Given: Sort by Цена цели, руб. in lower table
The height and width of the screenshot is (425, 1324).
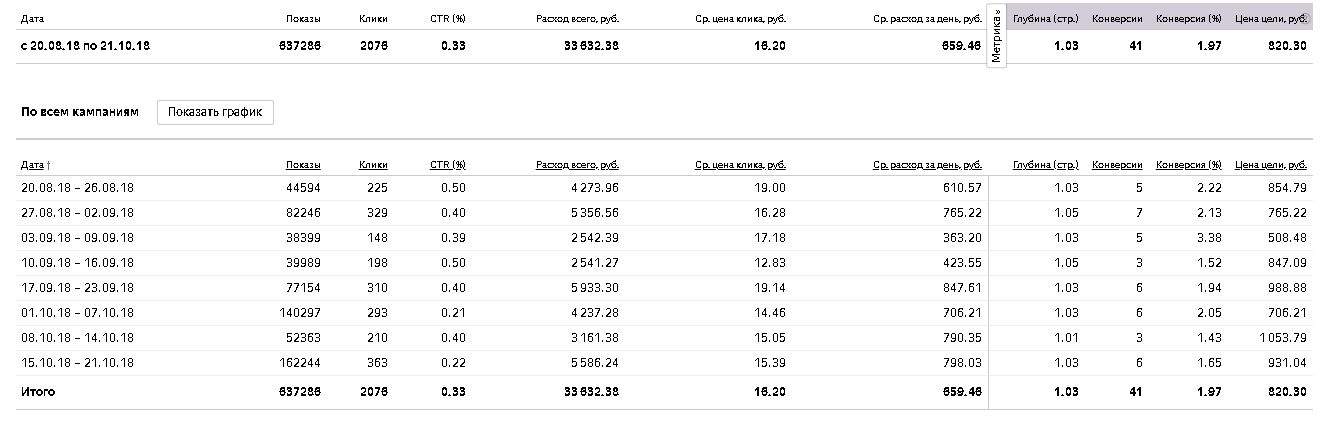Looking at the screenshot, I should 1271,164.
